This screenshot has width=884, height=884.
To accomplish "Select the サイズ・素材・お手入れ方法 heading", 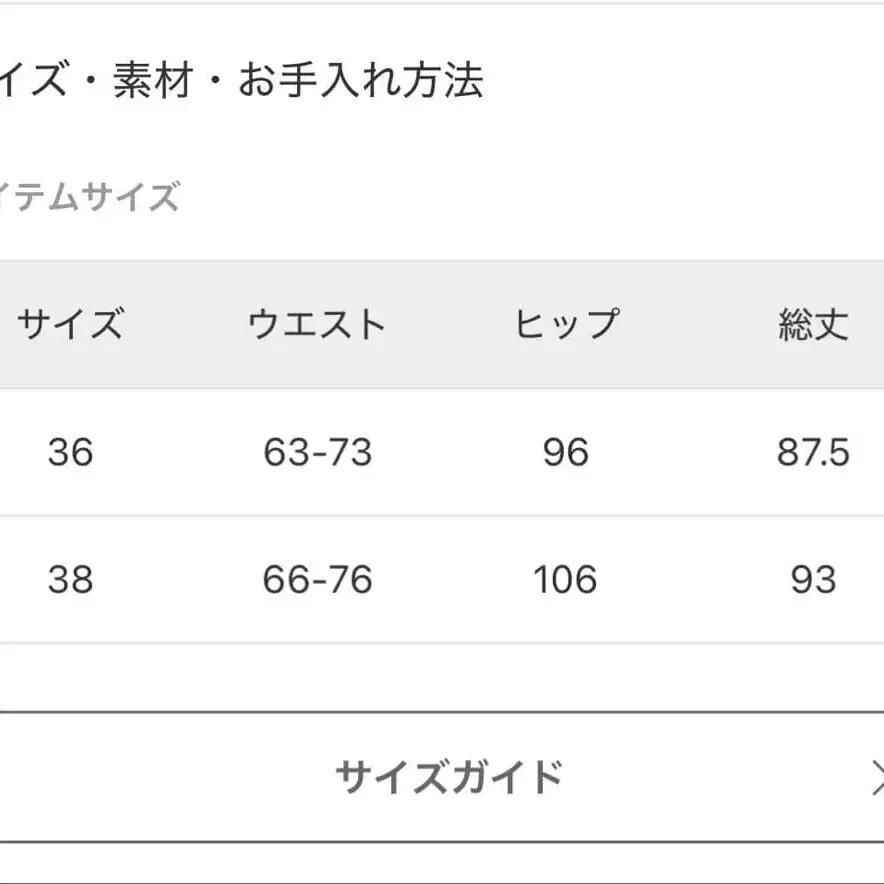I will pyautogui.click(x=240, y=83).
